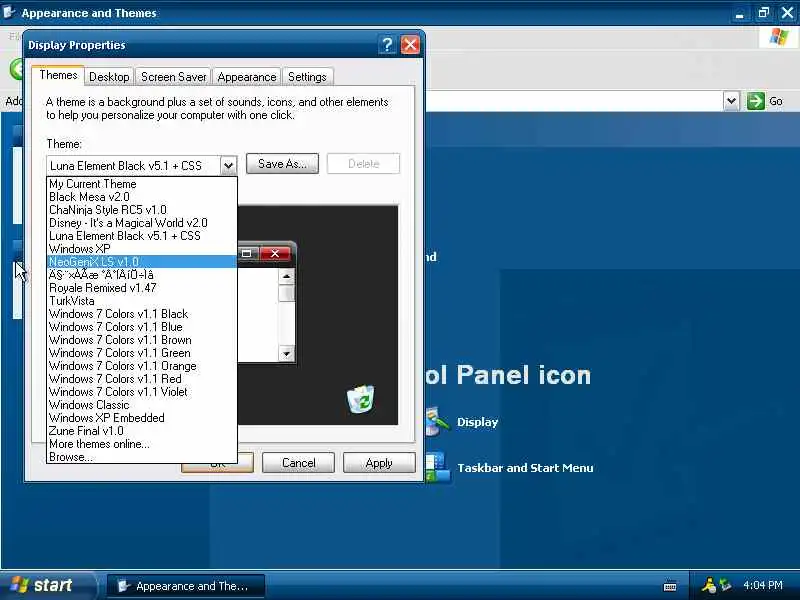Pick Windows 7 Colors v1.1 Violet
The height and width of the screenshot is (600, 800).
point(142,392)
